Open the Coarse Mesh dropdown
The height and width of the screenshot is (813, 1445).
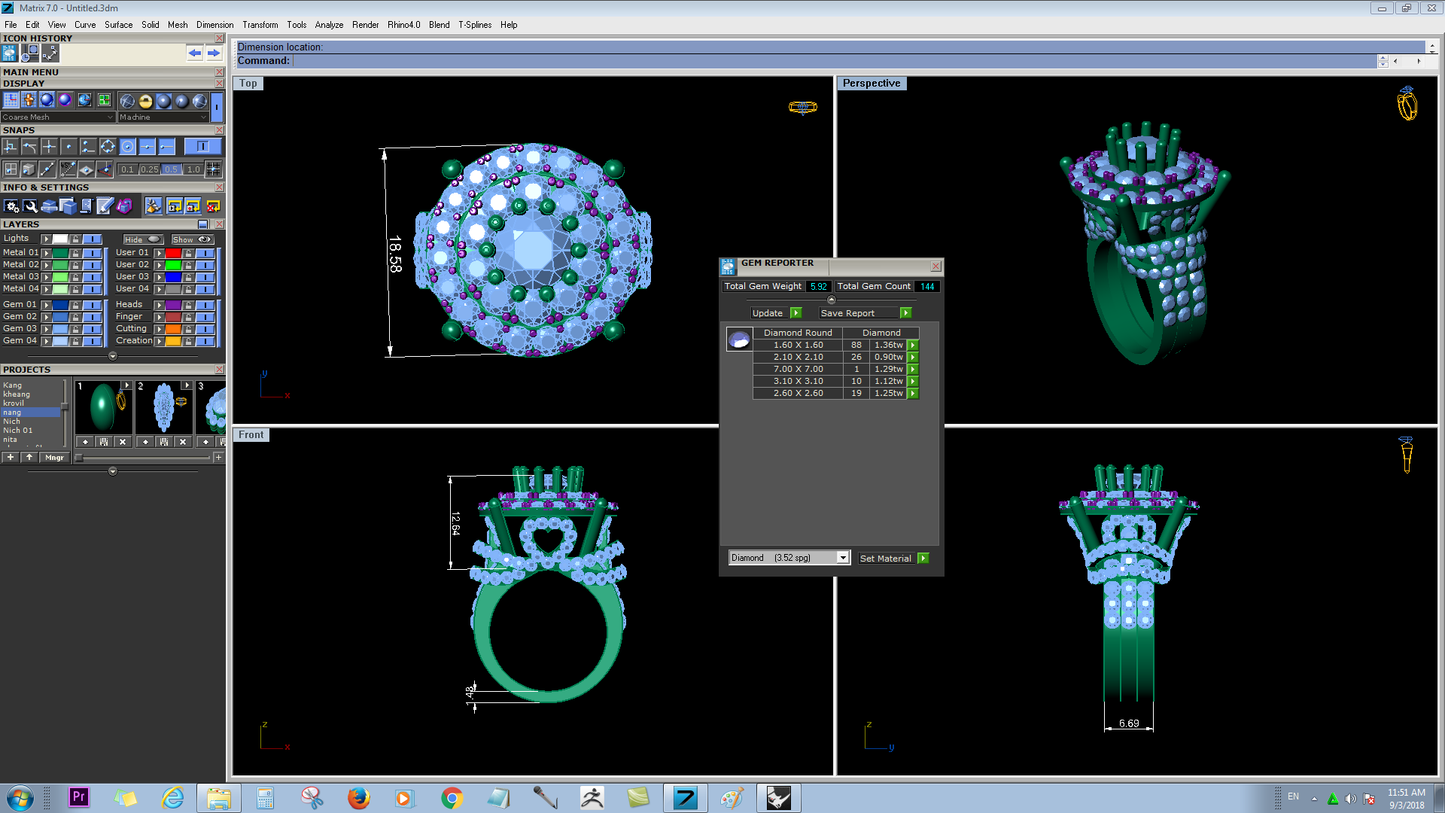[58, 117]
